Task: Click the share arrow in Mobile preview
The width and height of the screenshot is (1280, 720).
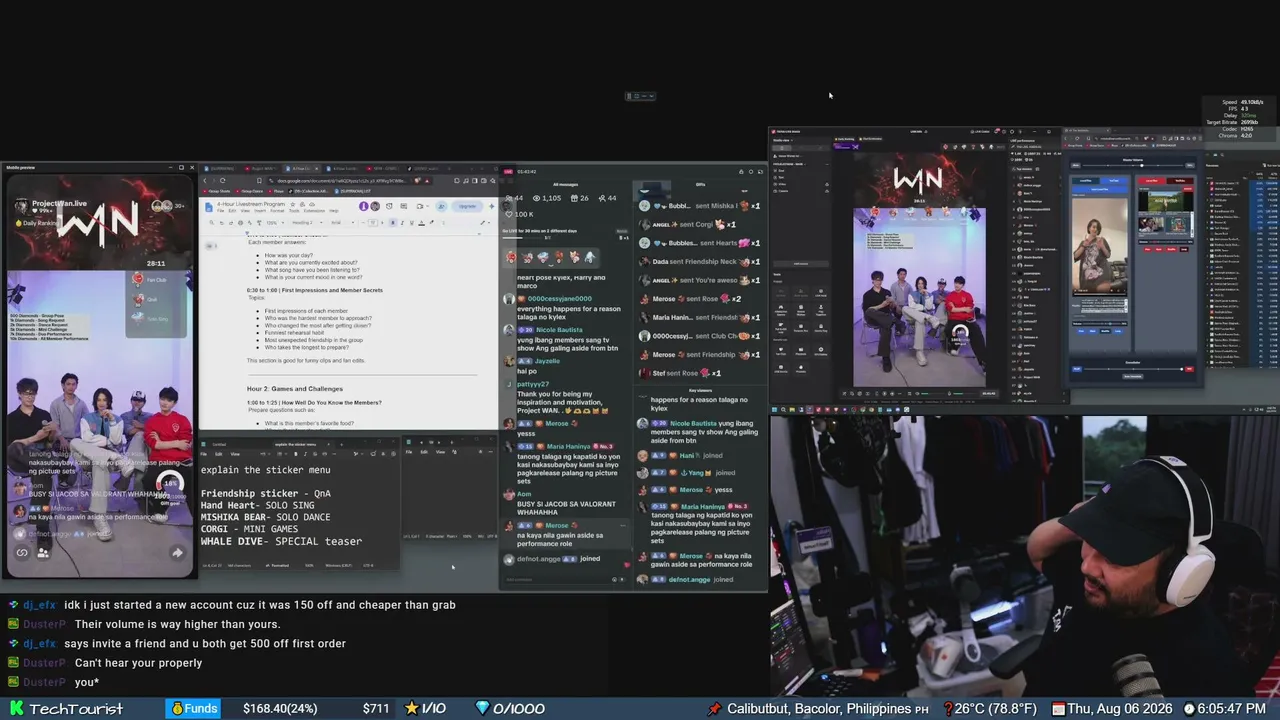Action: pos(177,552)
